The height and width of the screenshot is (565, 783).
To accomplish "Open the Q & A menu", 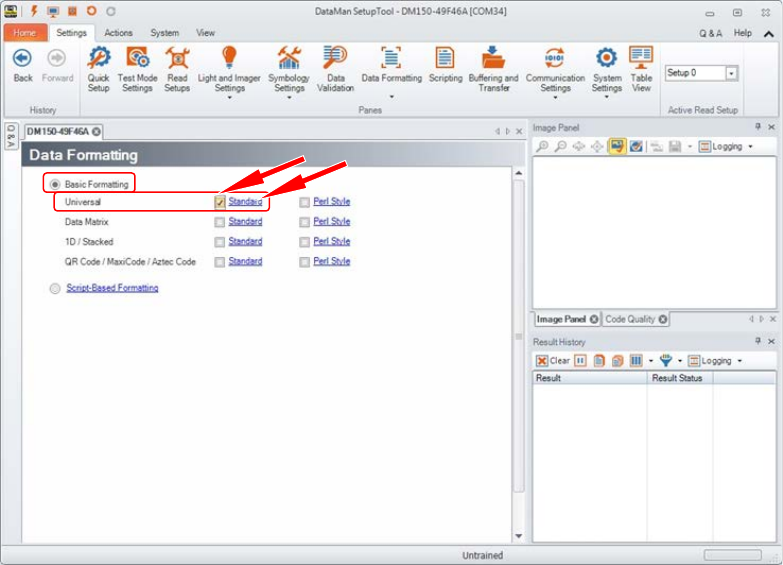I will click(x=710, y=33).
